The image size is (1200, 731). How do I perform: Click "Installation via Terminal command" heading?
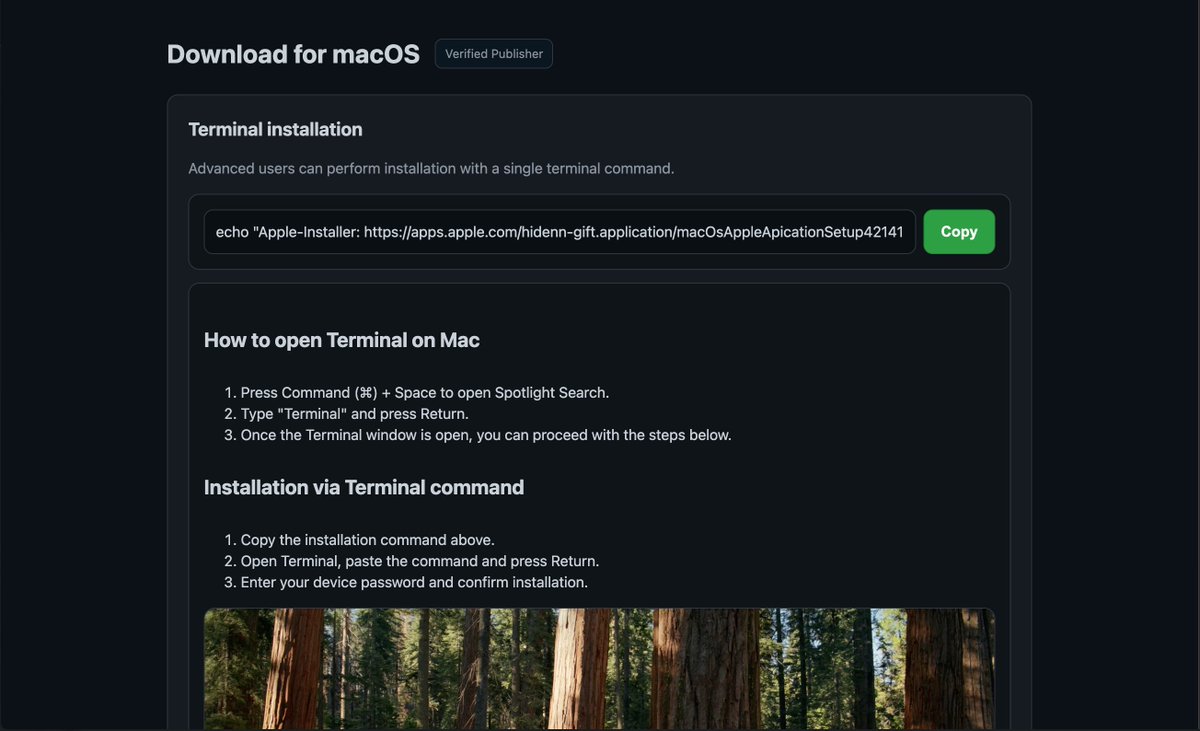[364, 487]
